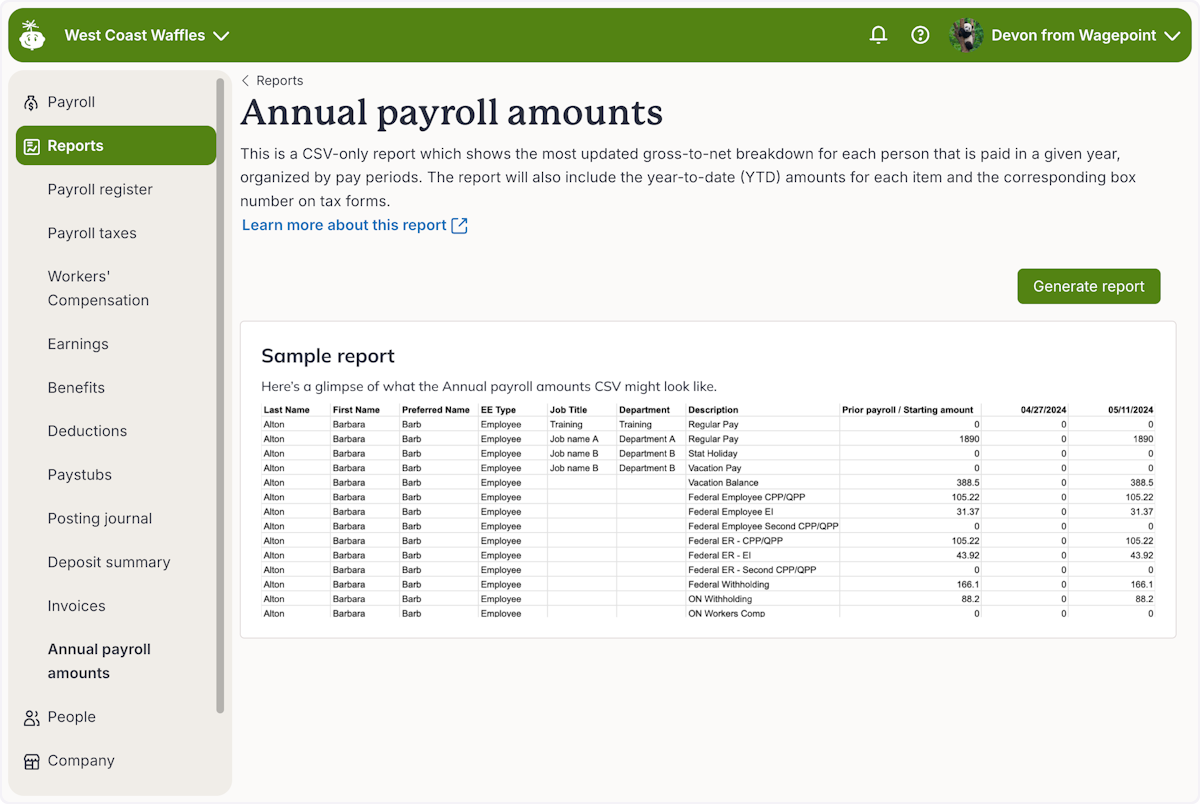Open Workers' Compensation report section
Image resolution: width=1200 pixels, height=804 pixels.
coord(98,288)
